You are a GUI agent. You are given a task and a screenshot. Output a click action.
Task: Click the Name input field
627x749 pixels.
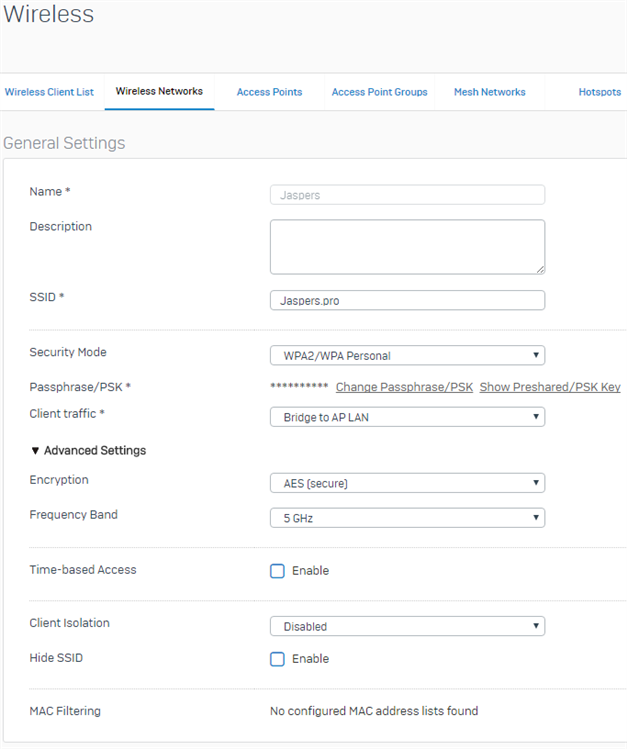(407, 195)
